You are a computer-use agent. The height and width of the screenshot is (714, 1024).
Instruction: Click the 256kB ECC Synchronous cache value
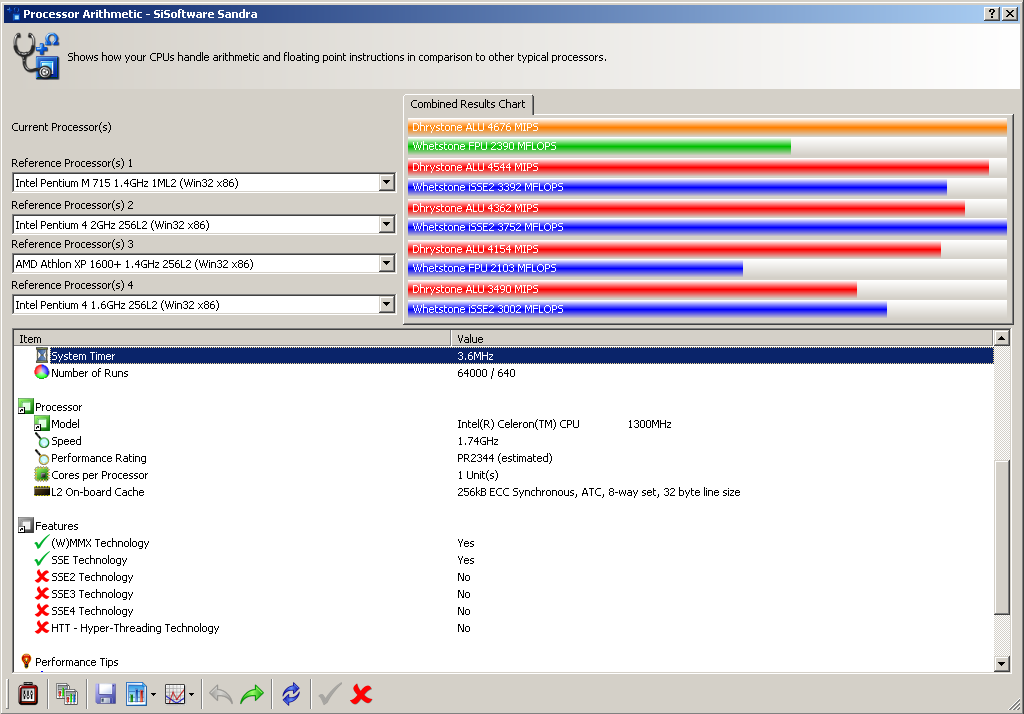click(x=598, y=492)
